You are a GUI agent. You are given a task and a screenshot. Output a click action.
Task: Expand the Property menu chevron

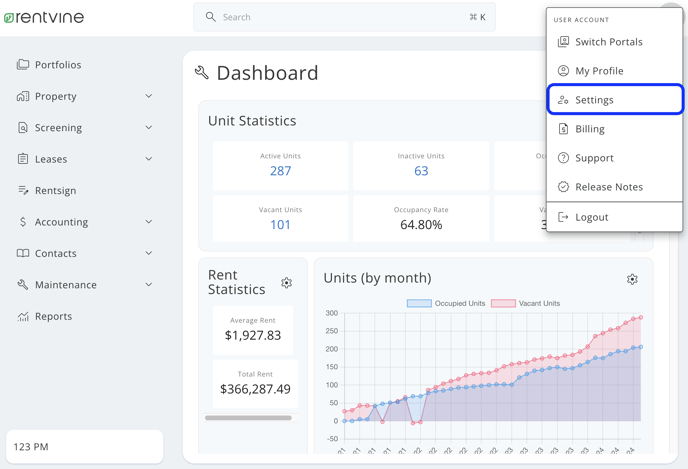149,96
